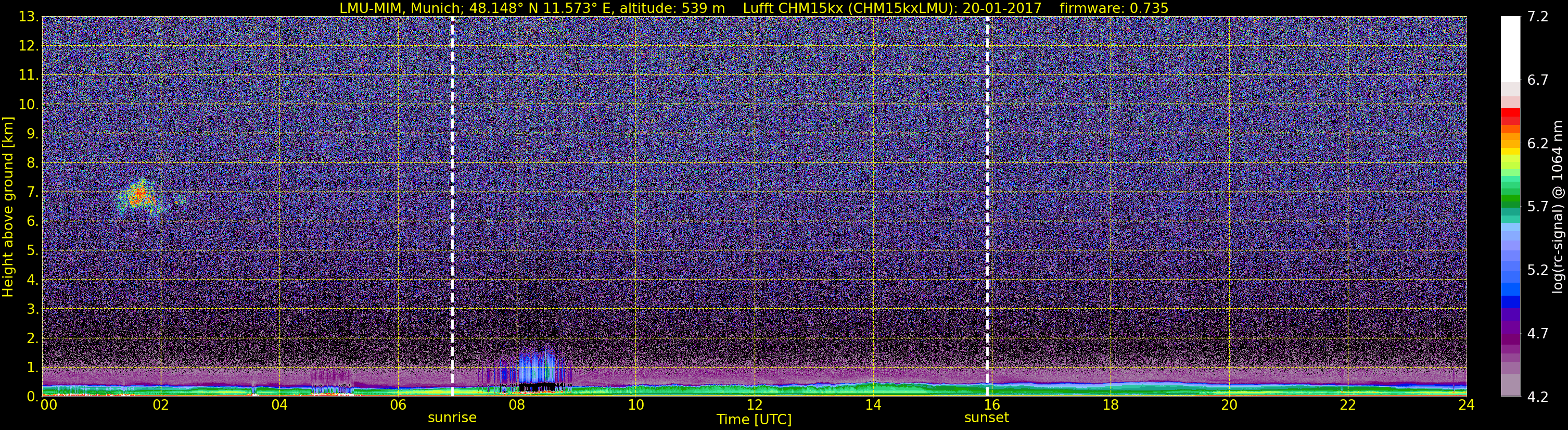The height and width of the screenshot is (430, 1568).
Task: Click the colorbar tick label '6.7'
Action: pyautogui.click(x=1538, y=80)
